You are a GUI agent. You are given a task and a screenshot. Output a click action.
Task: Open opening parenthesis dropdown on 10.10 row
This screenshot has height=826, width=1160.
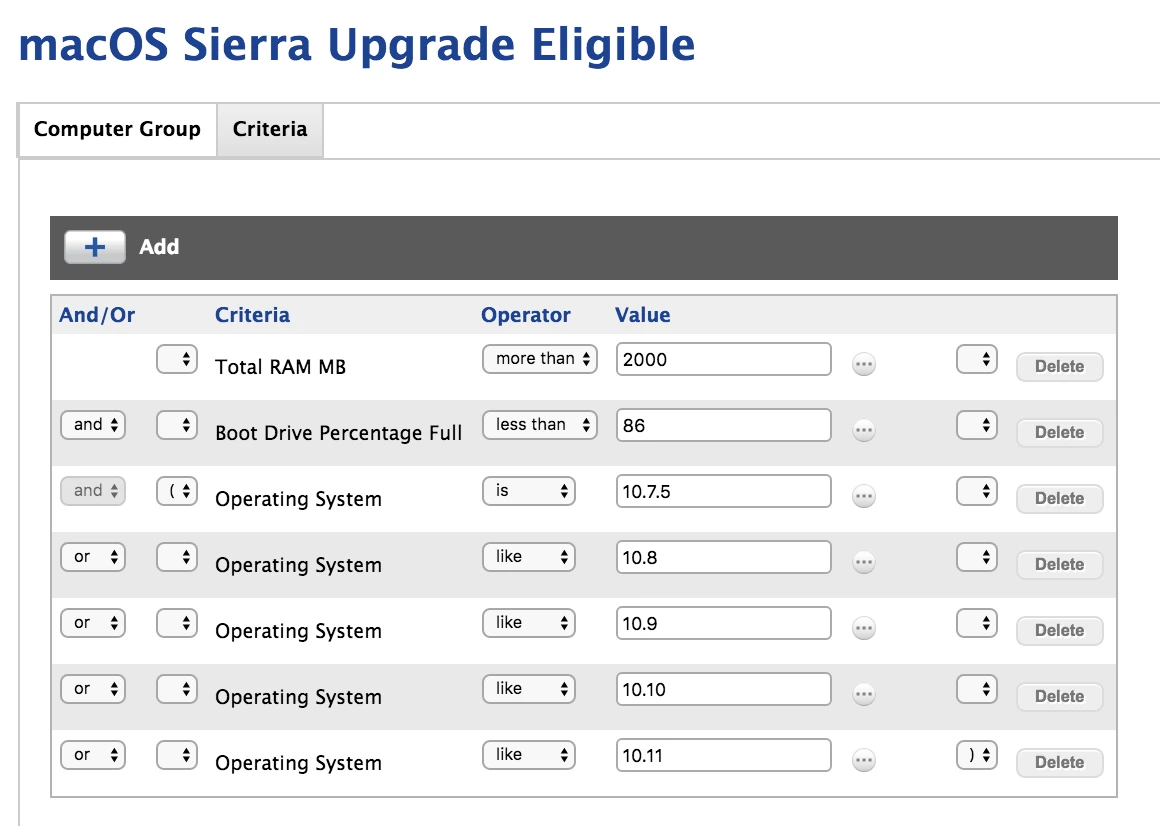point(177,689)
